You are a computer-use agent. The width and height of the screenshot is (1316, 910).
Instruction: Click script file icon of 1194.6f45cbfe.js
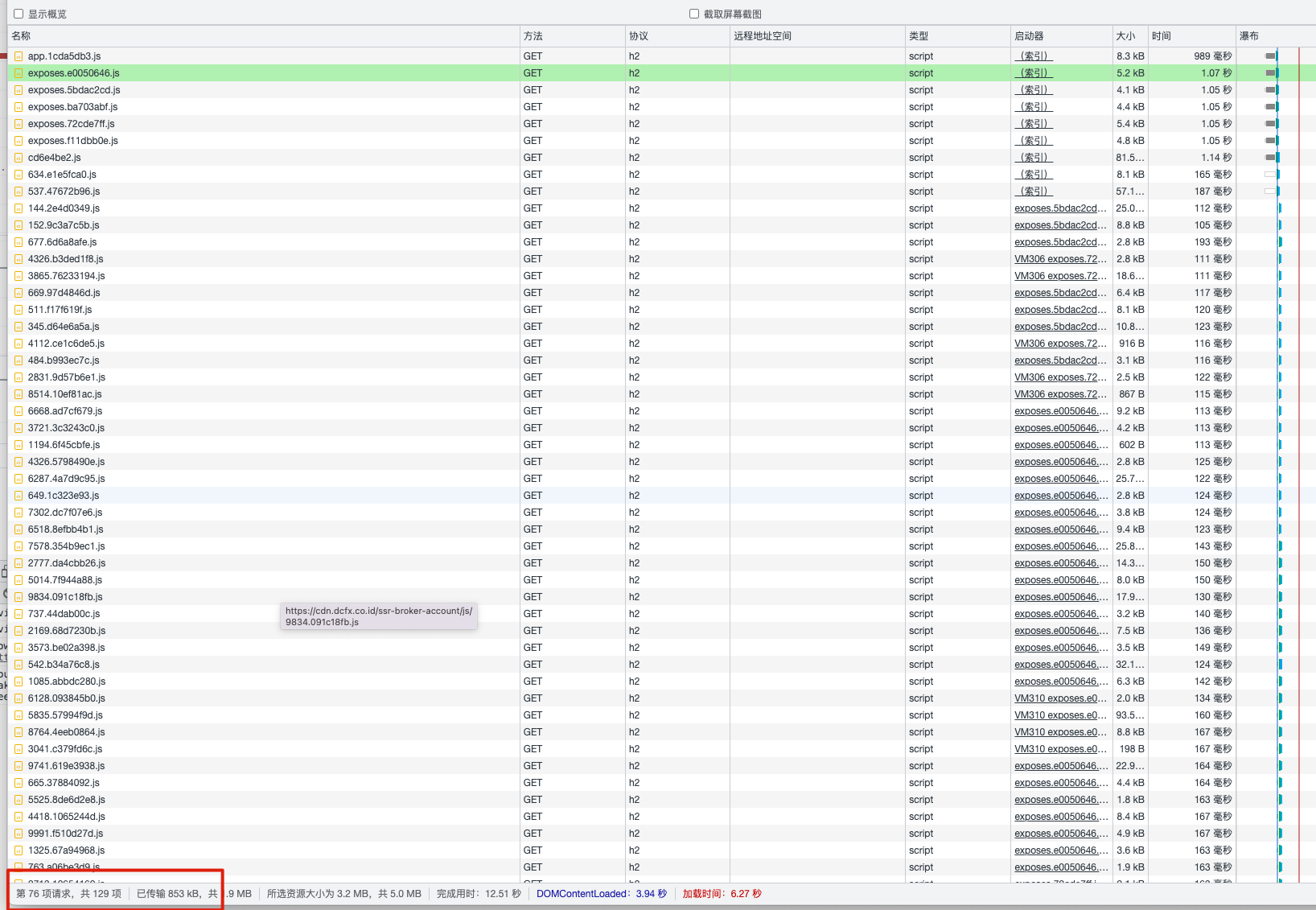coord(19,445)
